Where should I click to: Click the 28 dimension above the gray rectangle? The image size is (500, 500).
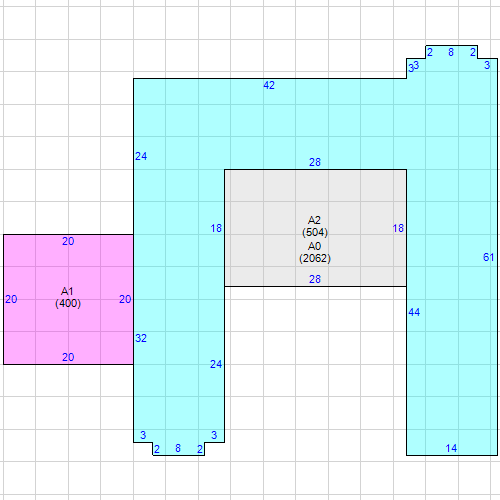point(315,162)
